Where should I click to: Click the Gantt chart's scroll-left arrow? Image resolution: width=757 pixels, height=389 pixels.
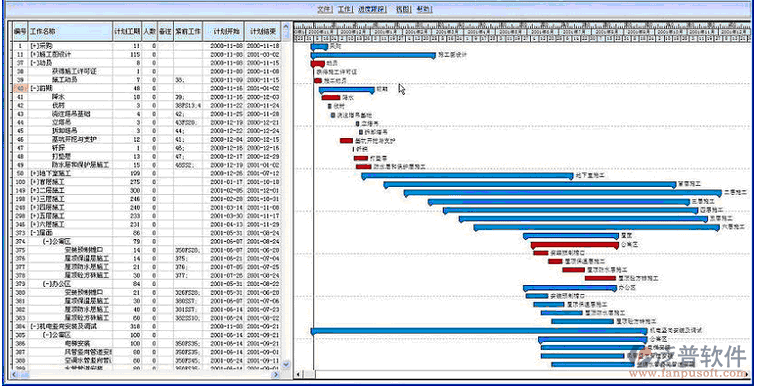coord(298,375)
